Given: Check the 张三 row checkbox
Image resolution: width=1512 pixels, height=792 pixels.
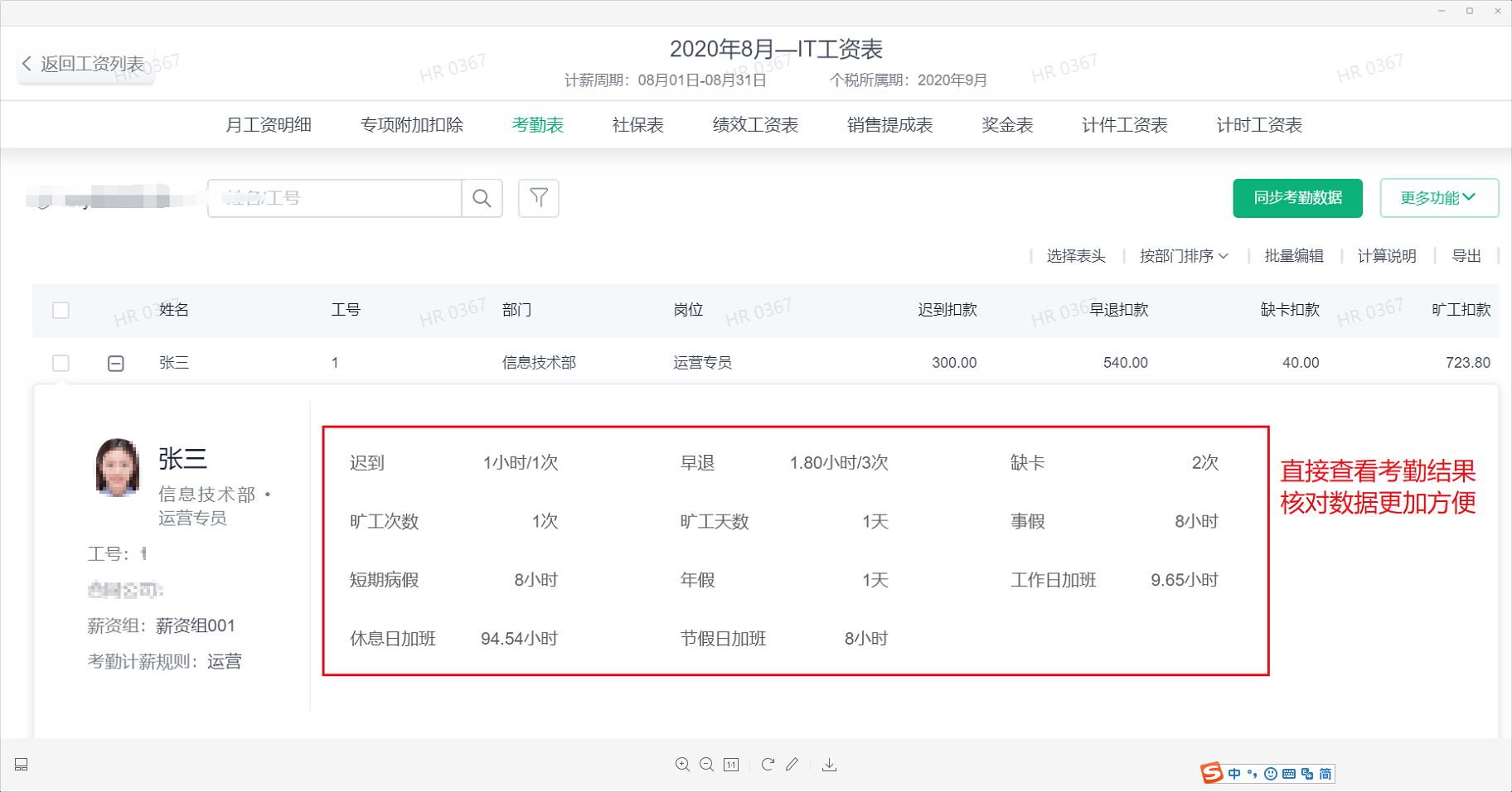Looking at the screenshot, I should (61, 363).
